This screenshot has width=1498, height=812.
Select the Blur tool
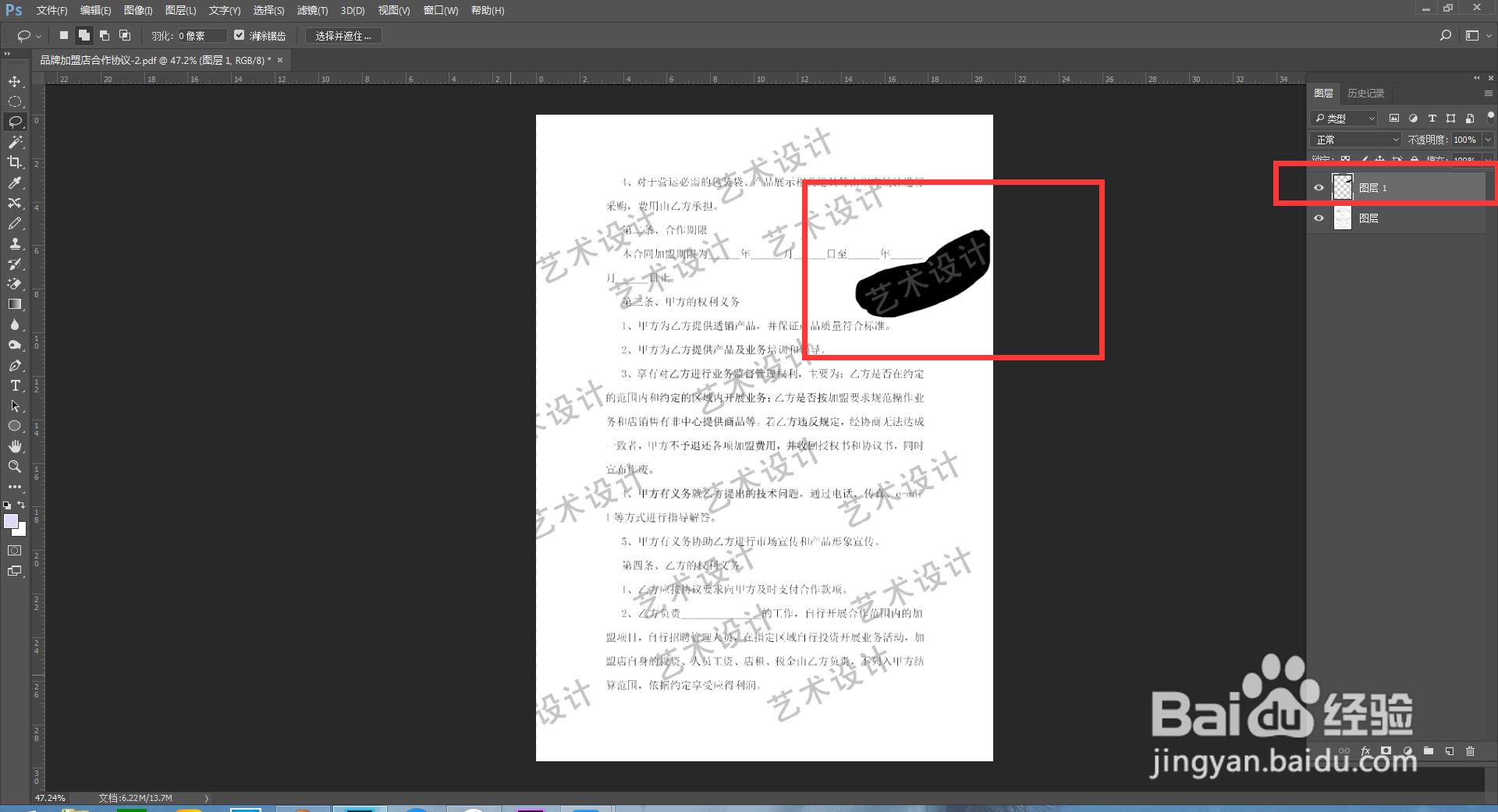pos(15,324)
